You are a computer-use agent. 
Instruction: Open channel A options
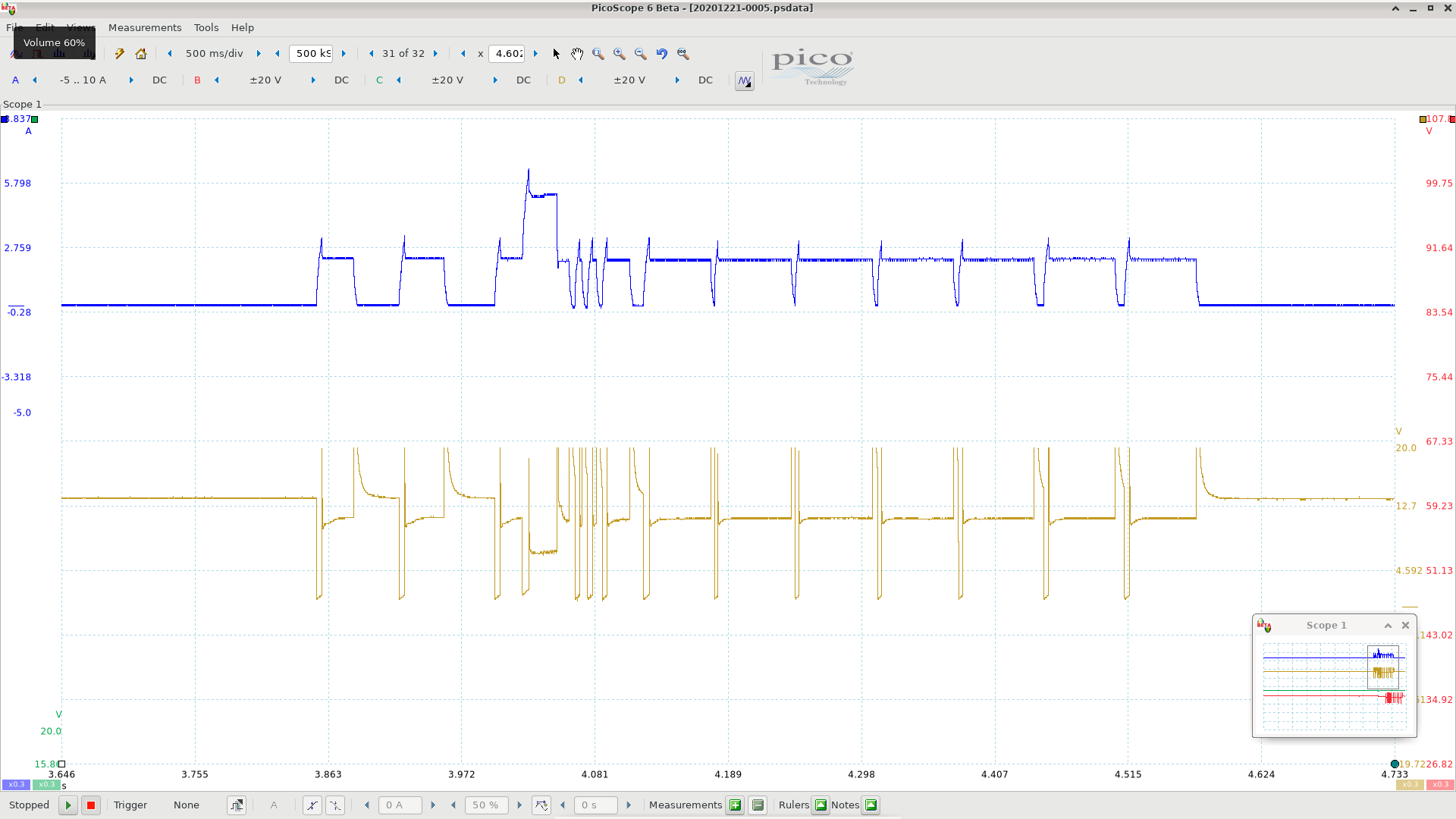click(15, 80)
